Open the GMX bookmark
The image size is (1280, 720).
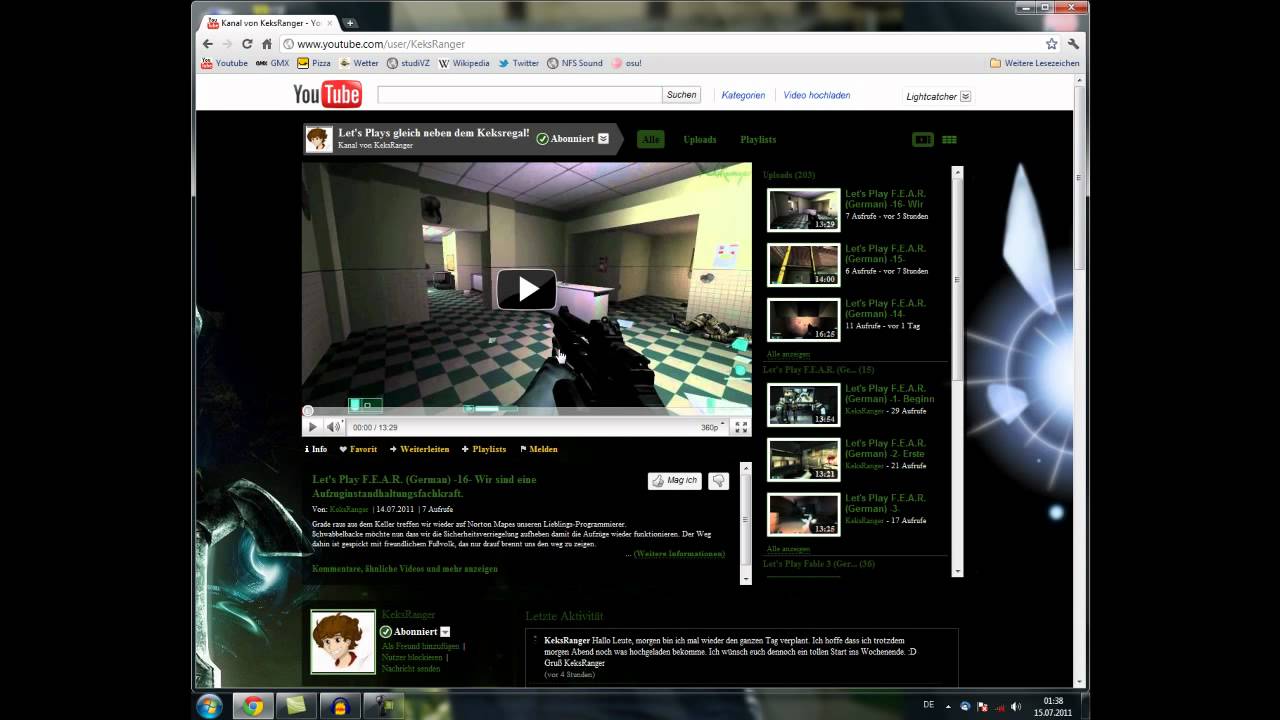(x=272, y=63)
